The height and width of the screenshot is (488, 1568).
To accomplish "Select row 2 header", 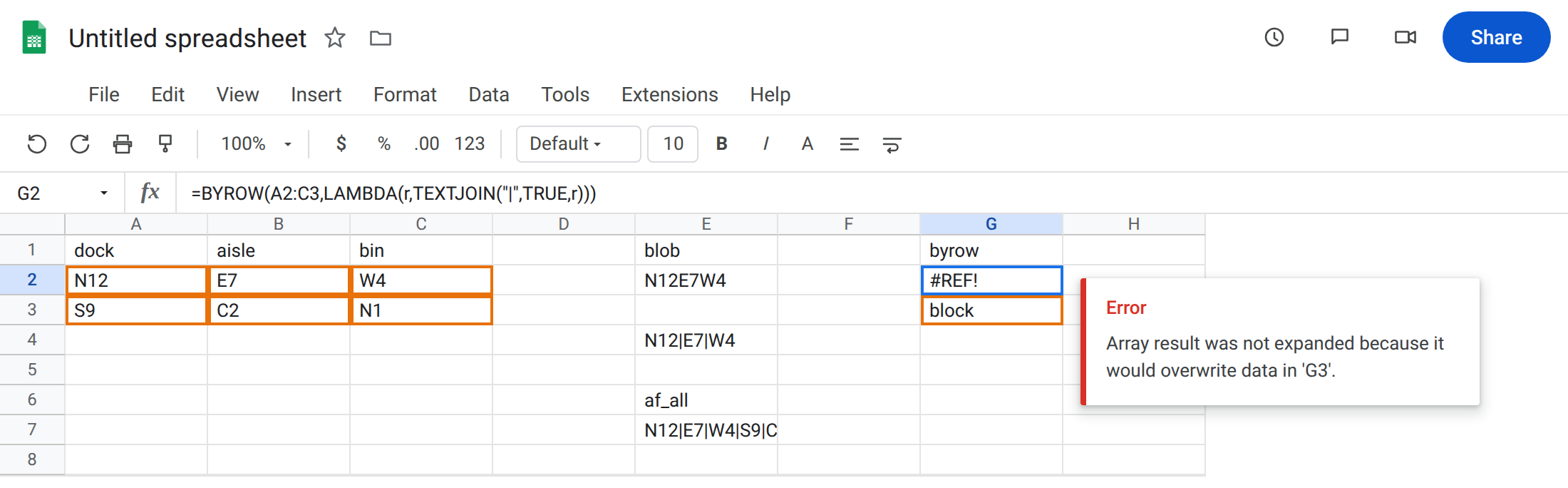I will pyautogui.click(x=32, y=280).
